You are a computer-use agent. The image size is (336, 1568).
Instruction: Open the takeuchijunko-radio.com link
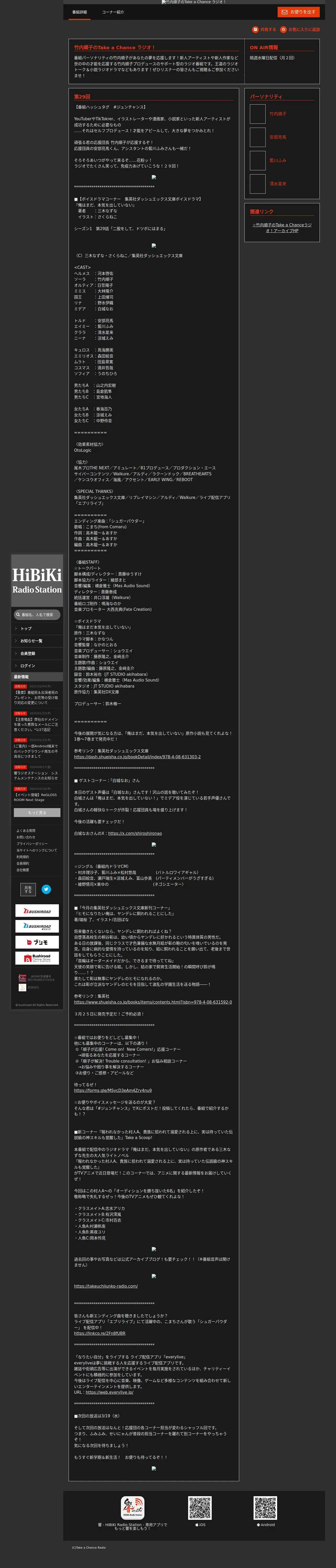coord(106,1286)
